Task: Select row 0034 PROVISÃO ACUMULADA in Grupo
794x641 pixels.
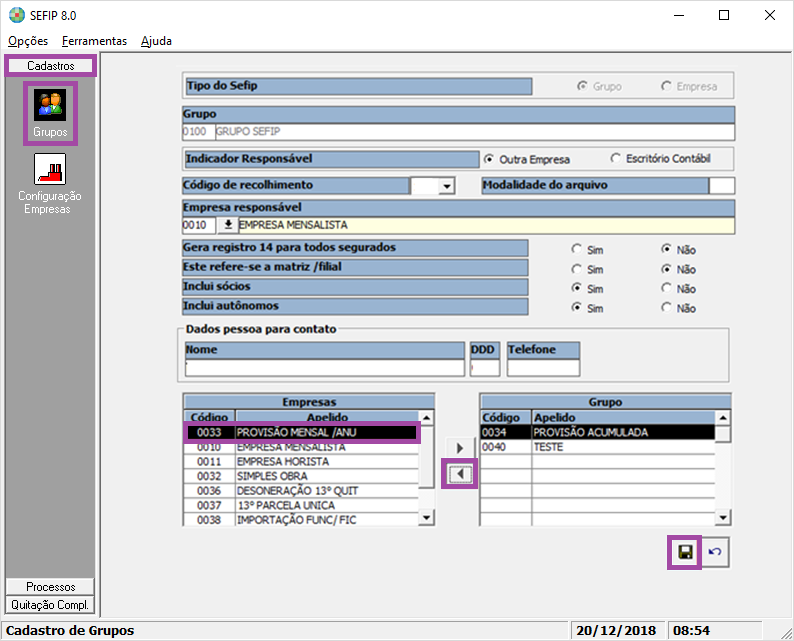Action: point(598,432)
